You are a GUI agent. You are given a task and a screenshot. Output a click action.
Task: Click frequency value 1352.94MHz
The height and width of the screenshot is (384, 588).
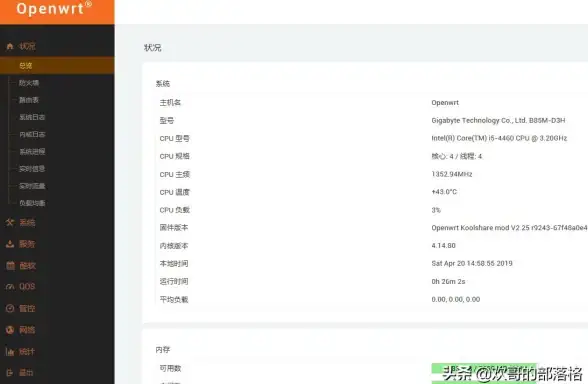point(452,174)
